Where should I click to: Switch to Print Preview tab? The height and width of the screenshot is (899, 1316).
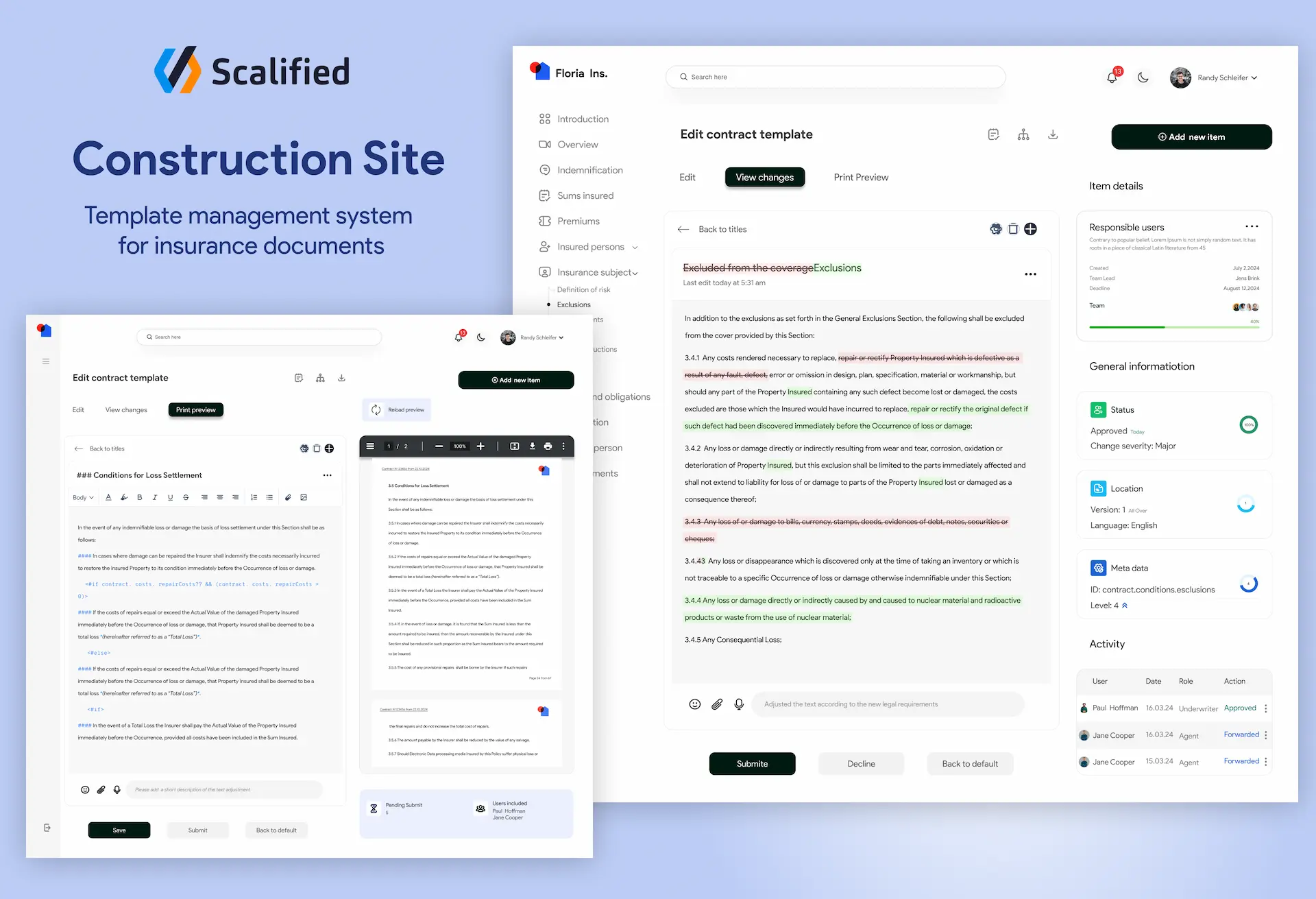click(x=860, y=177)
